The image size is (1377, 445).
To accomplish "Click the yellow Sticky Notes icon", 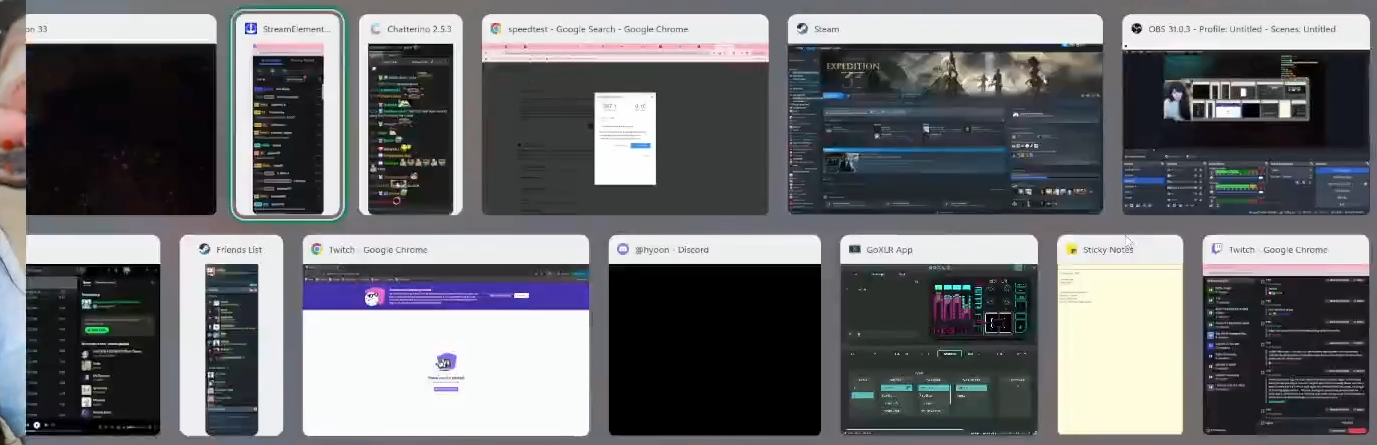I will [x=1072, y=250].
